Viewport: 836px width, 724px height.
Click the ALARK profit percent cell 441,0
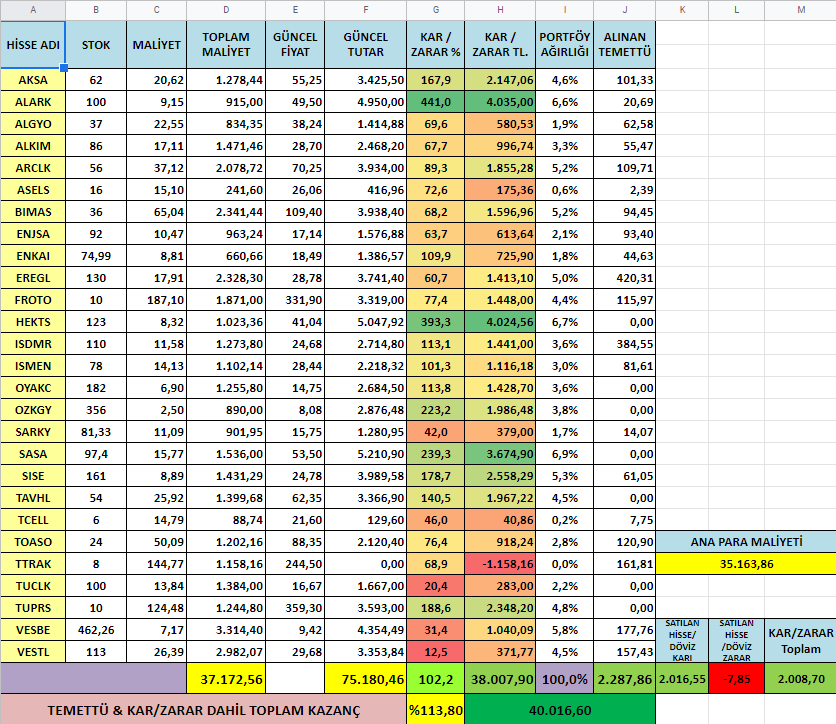click(x=435, y=102)
